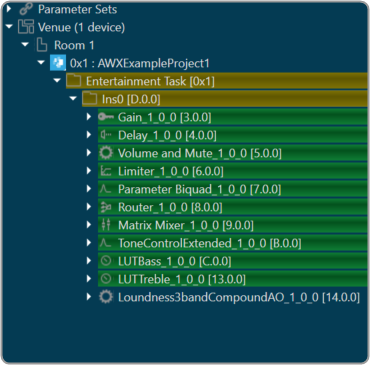Collapse the Room 1 node
This screenshot has width=370, height=365.
pyautogui.click(x=25, y=44)
